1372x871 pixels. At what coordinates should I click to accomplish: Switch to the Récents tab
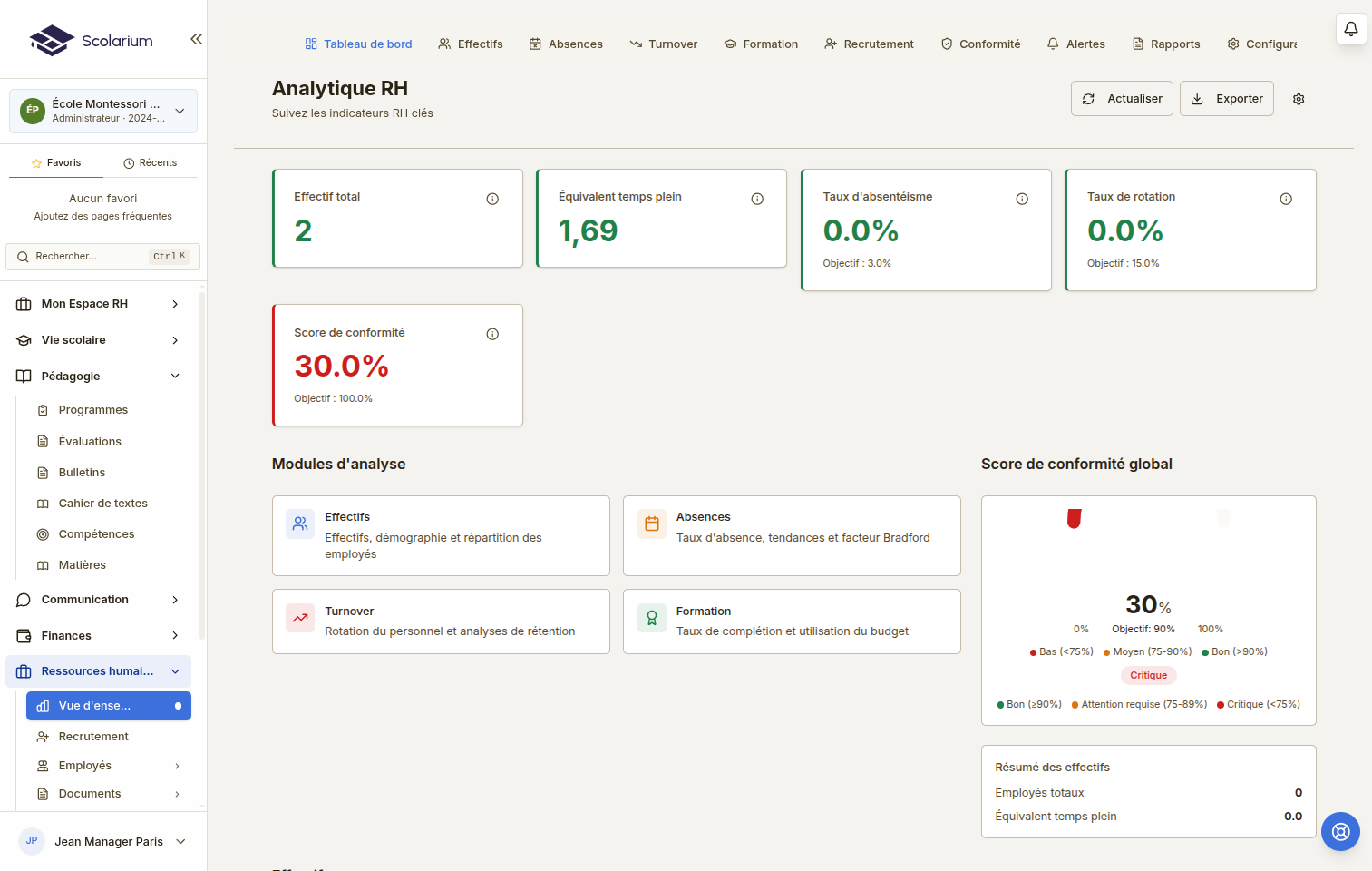coord(151,163)
